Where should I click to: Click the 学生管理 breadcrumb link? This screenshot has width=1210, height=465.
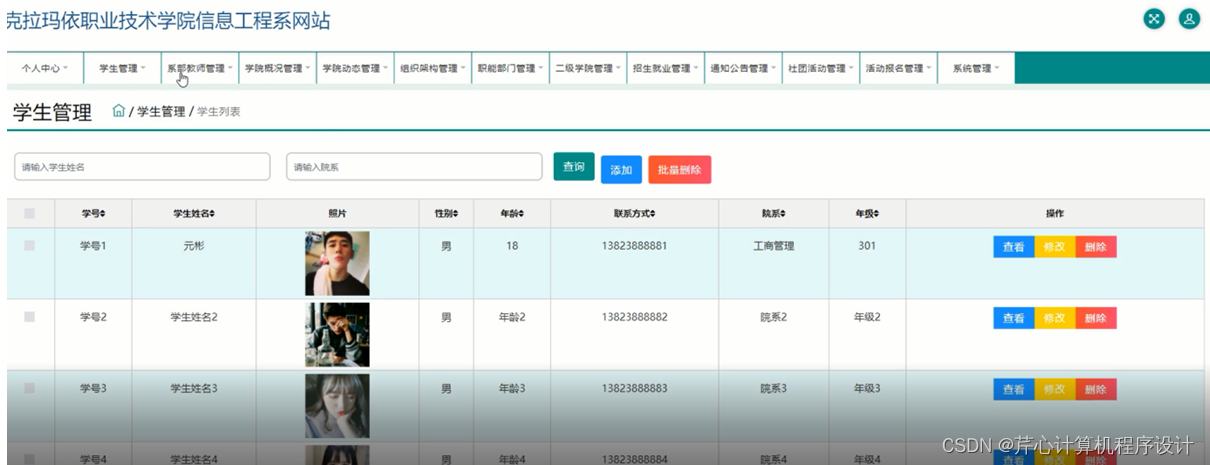(161, 112)
